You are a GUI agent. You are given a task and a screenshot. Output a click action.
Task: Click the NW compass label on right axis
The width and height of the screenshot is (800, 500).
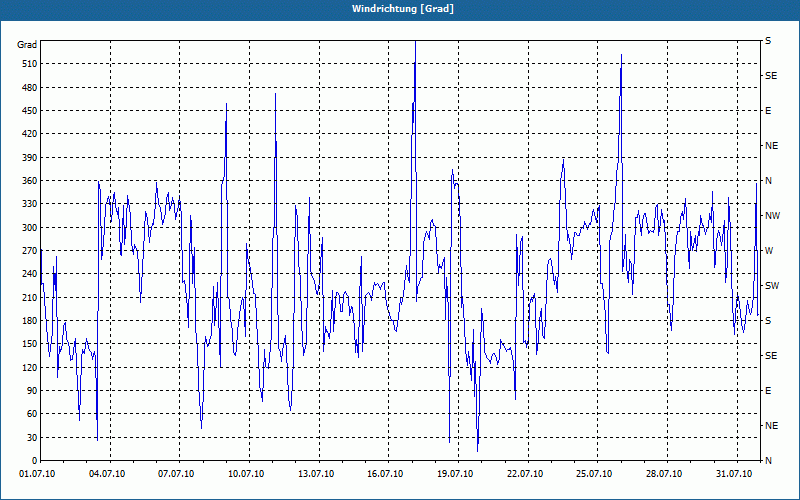(x=772, y=216)
